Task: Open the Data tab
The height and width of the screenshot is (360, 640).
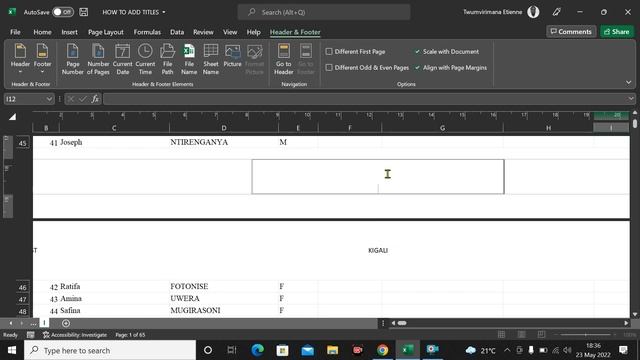Action: [x=177, y=32]
